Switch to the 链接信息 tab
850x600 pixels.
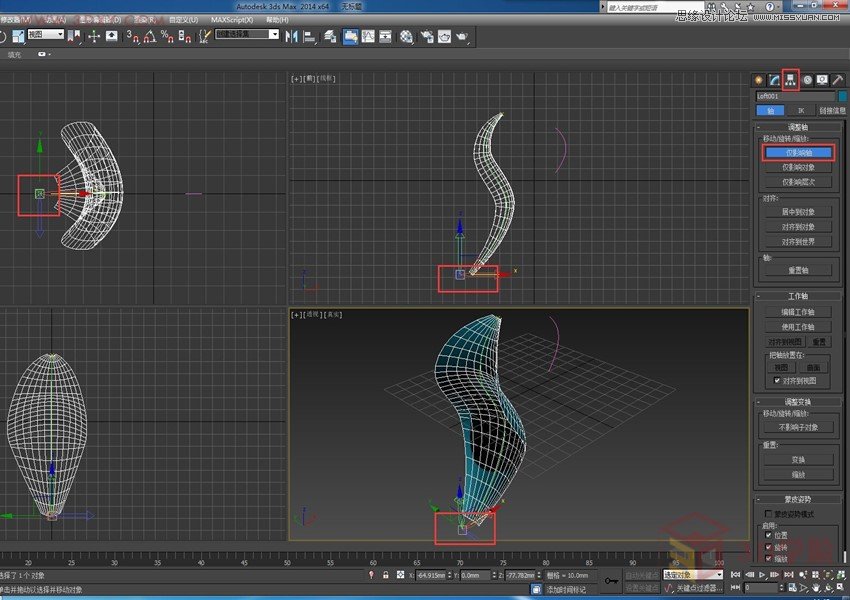pyautogui.click(x=832, y=111)
